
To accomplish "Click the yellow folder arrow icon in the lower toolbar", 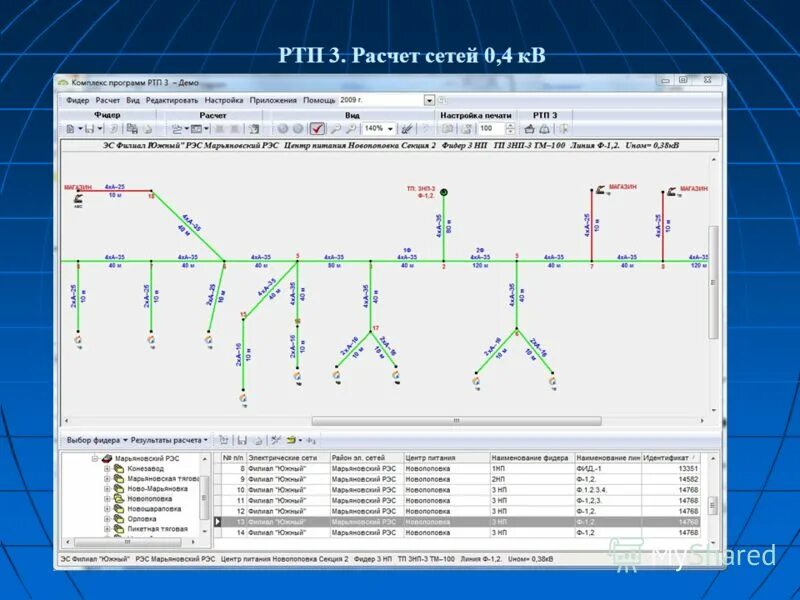I will coord(291,440).
